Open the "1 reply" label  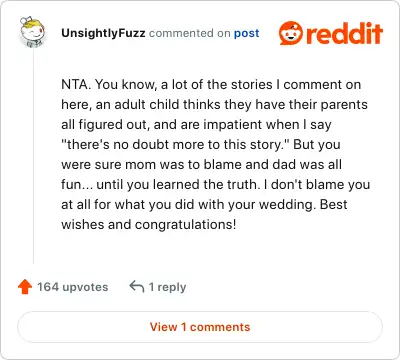click(167, 287)
